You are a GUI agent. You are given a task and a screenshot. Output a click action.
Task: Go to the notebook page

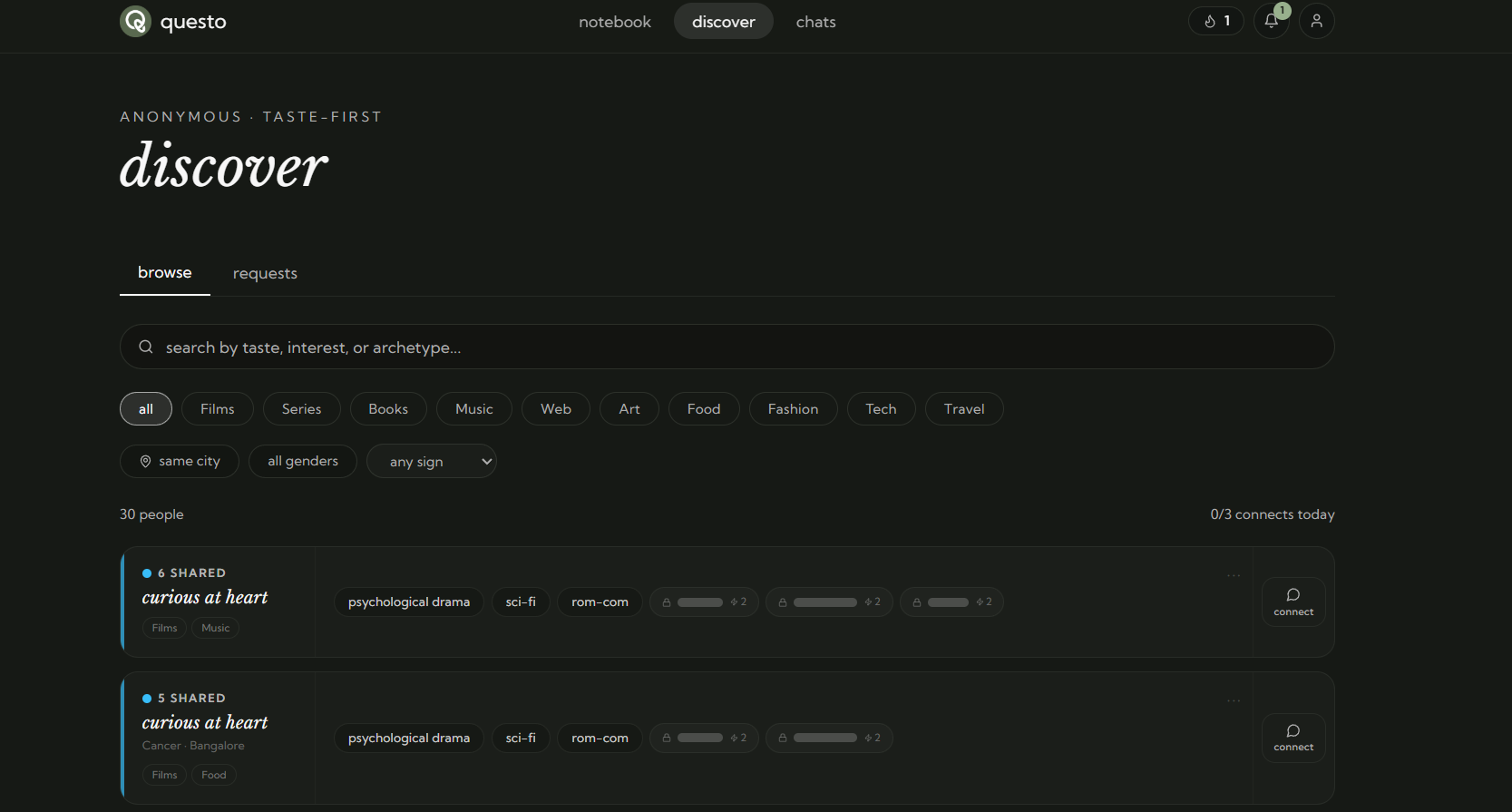point(615,22)
